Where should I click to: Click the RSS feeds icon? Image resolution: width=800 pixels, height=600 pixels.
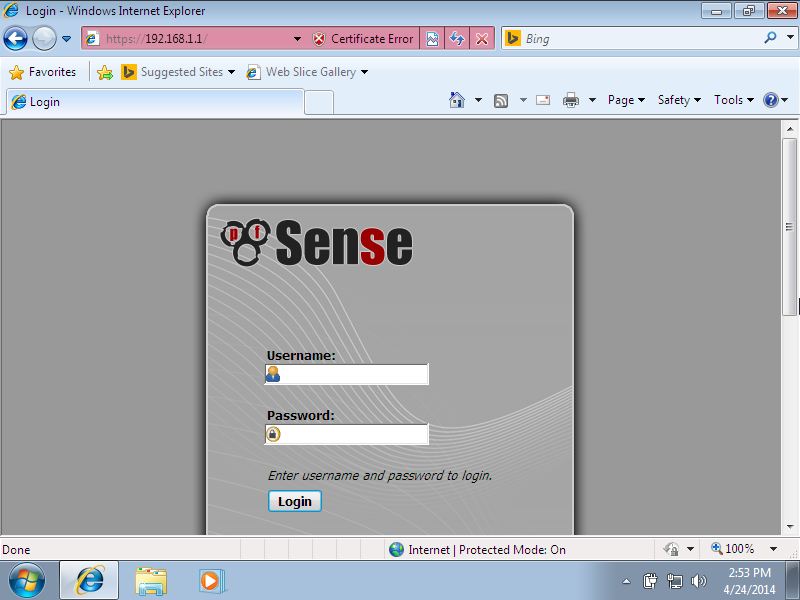pyautogui.click(x=501, y=101)
